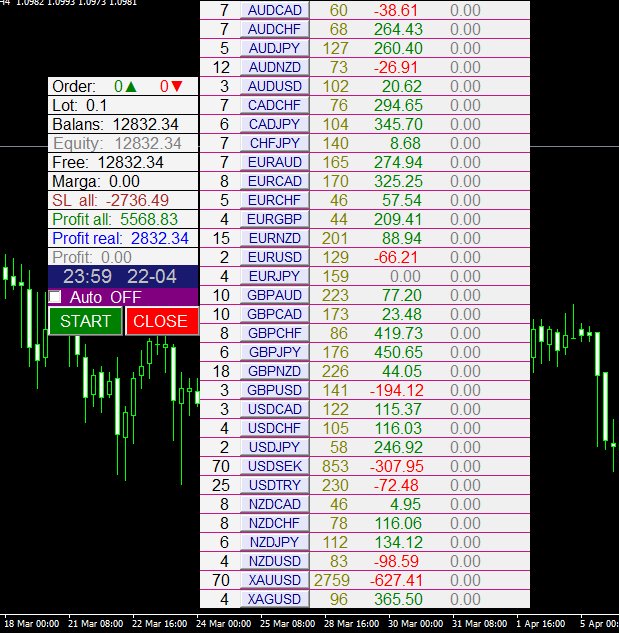This screenshot has width=619, height=633.
Task: Select the EURAUD symbol button
Action: point(275,162)
